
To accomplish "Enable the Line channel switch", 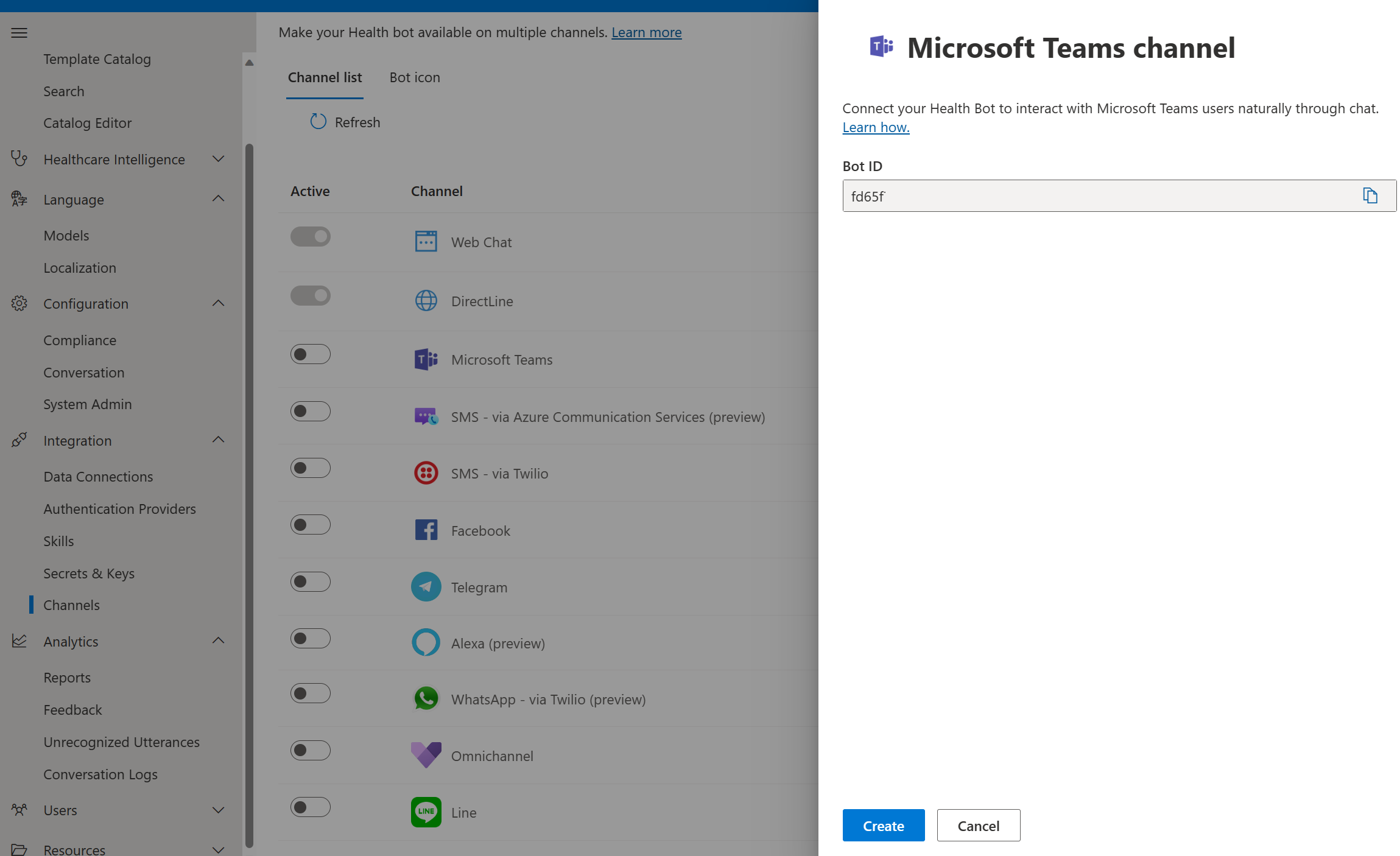I will coord(311,807).
